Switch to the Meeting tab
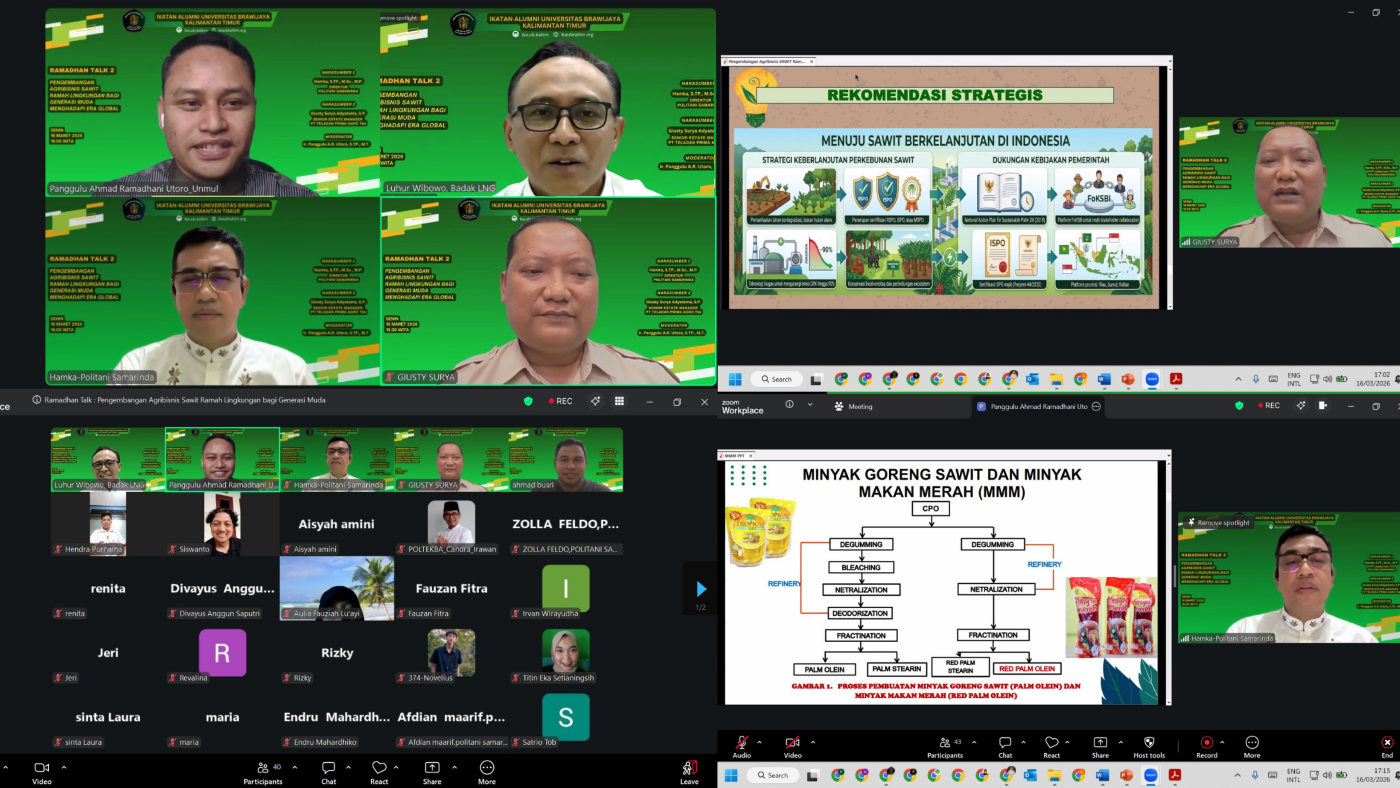 pyautogui.click(x=859, y=407)
